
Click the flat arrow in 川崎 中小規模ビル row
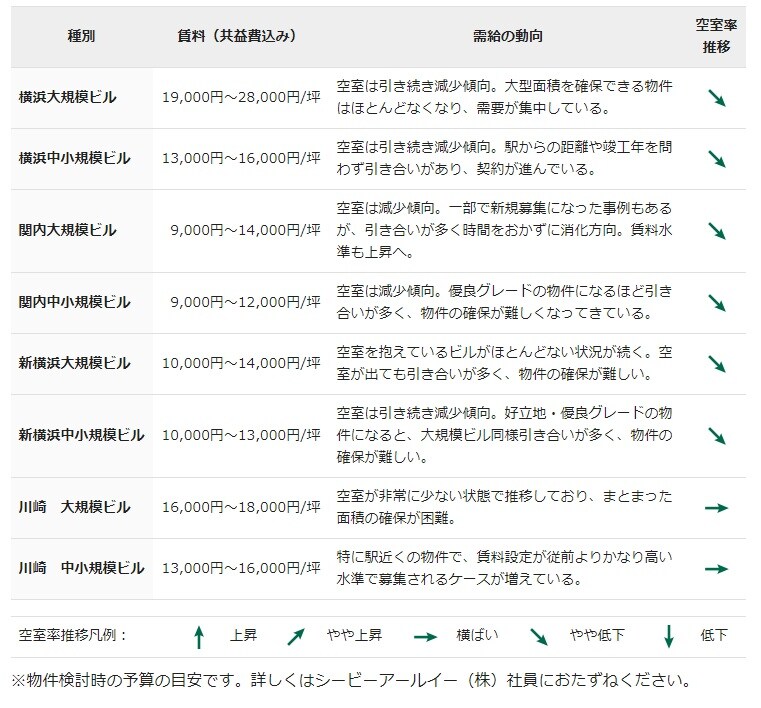click(716, 568)
